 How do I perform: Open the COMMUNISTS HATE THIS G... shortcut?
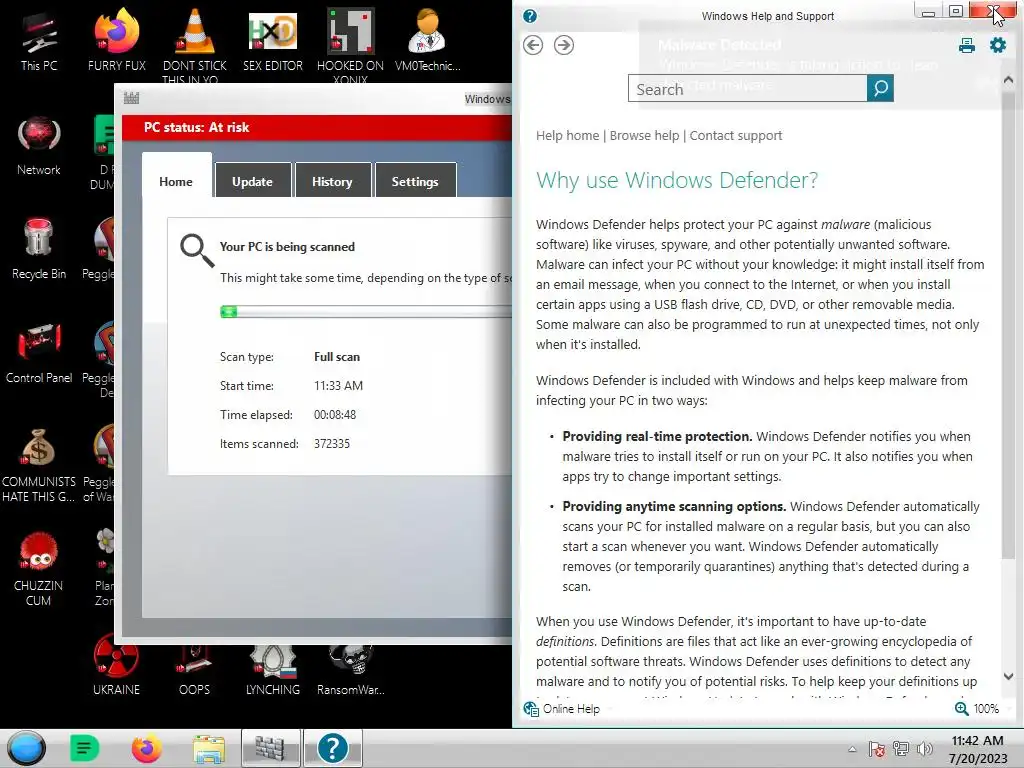coord(39,465)
